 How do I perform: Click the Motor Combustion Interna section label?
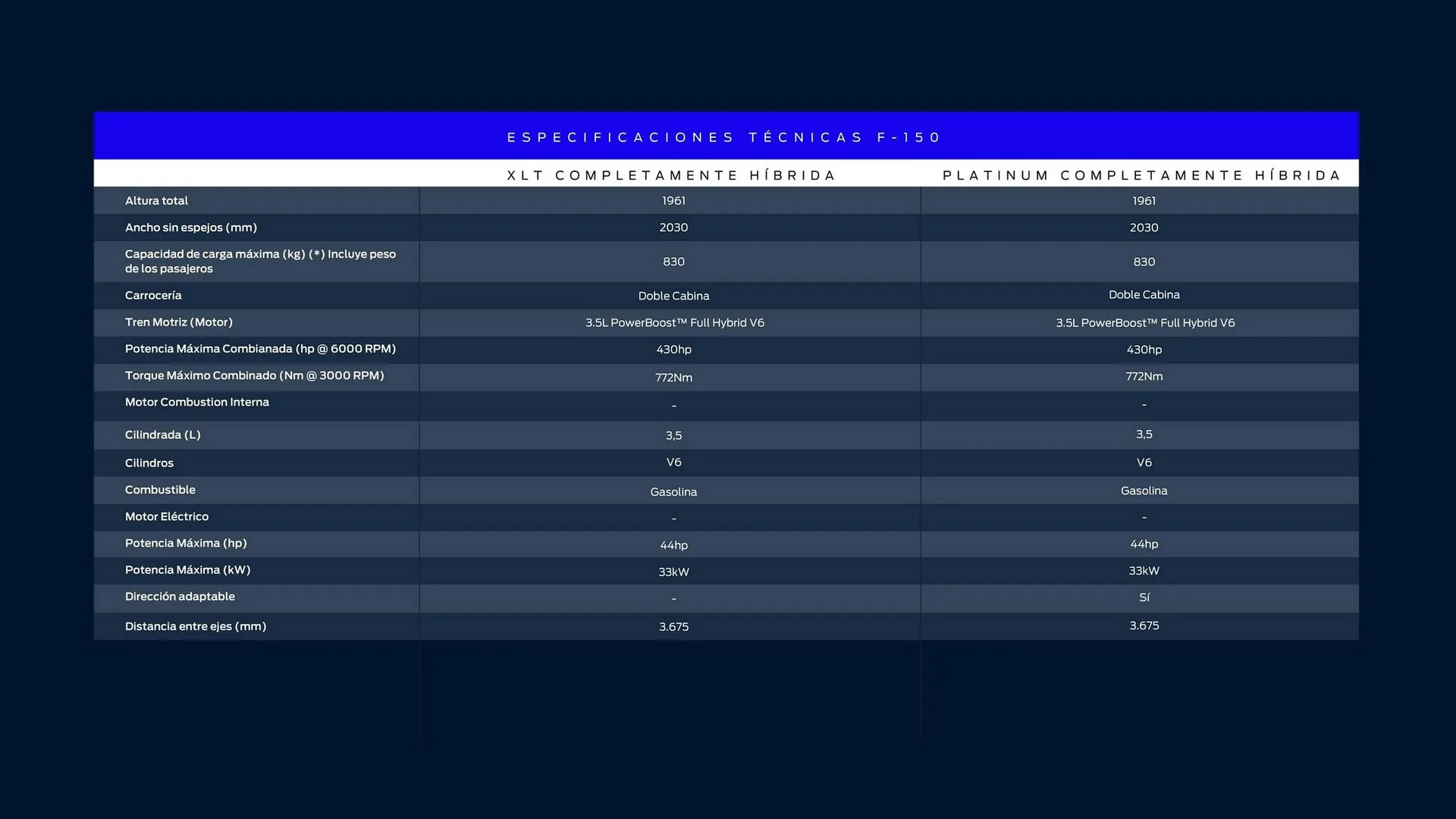(x=197, y=402)
